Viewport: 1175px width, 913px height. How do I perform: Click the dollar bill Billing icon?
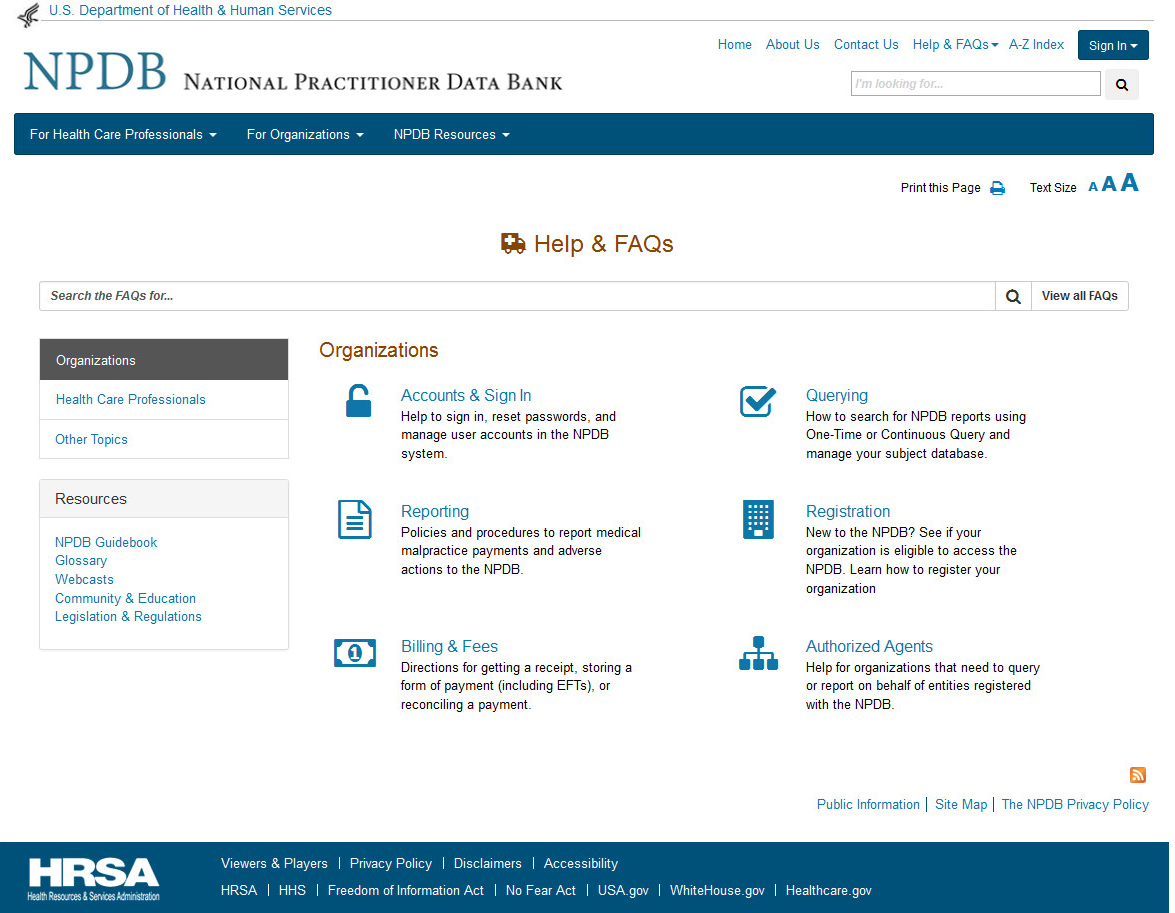[x=354, y=653]
